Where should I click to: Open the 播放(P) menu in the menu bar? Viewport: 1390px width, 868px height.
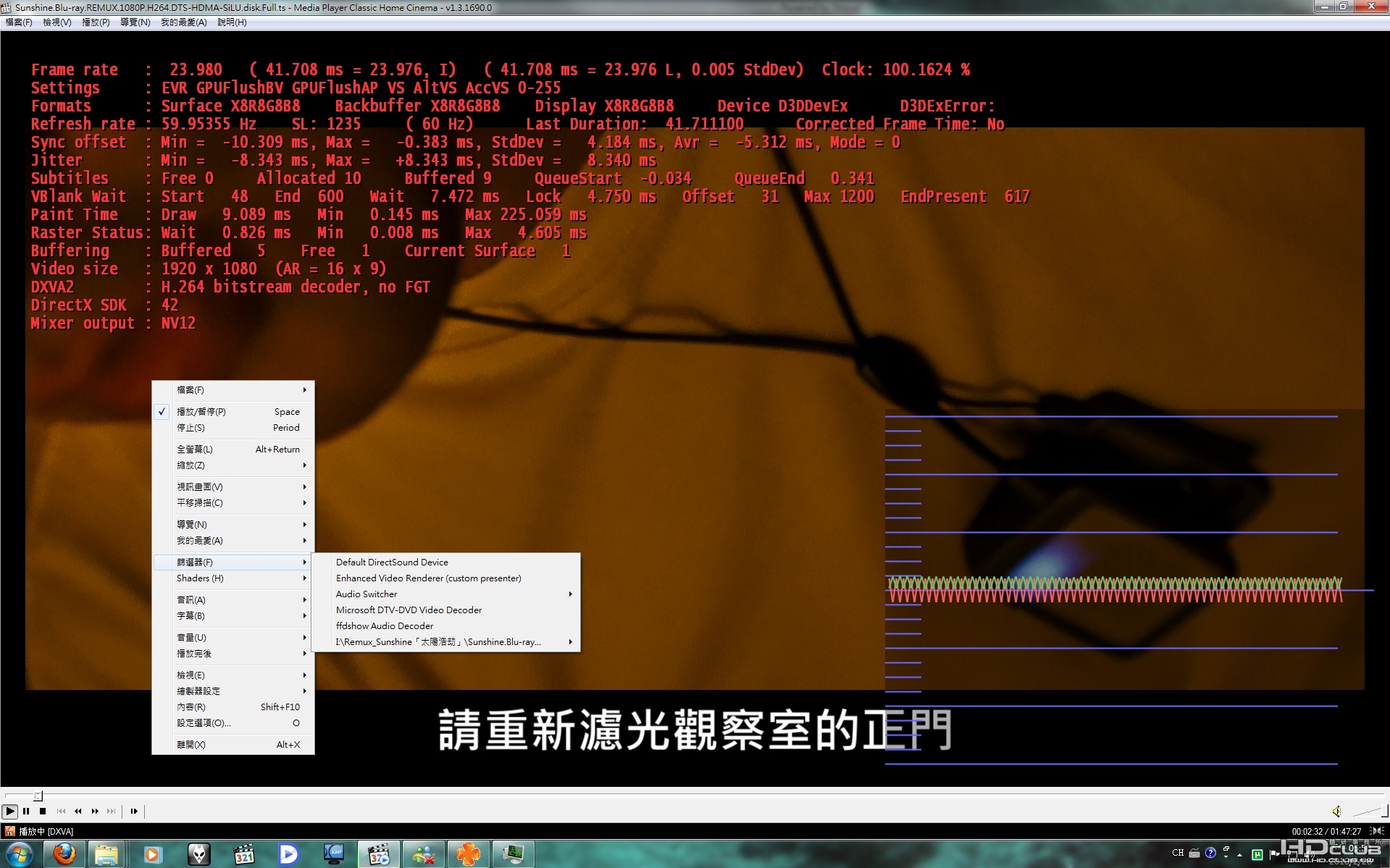[96, 22]
